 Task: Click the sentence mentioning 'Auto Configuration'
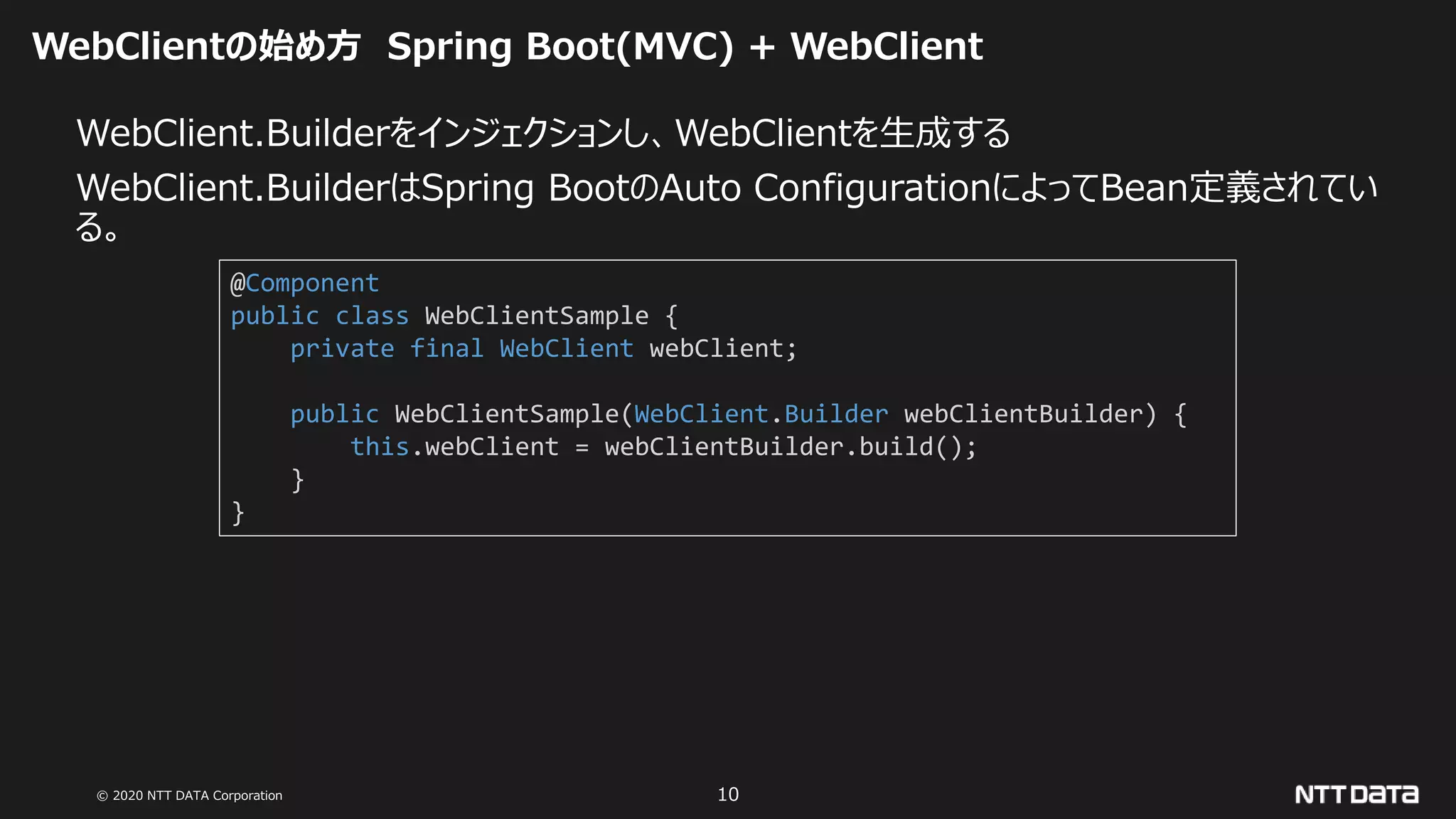(x=727, y=207)
